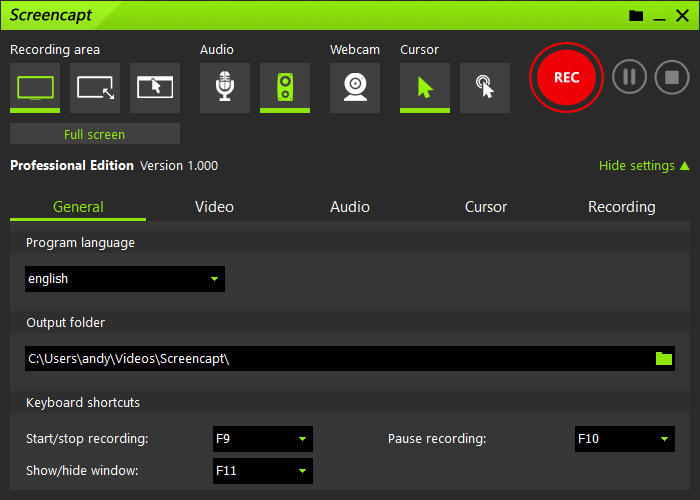Screen dimensions: 700x500
Task: Open Pause recording shortcut dropdown F10
Action: point(625,439)
